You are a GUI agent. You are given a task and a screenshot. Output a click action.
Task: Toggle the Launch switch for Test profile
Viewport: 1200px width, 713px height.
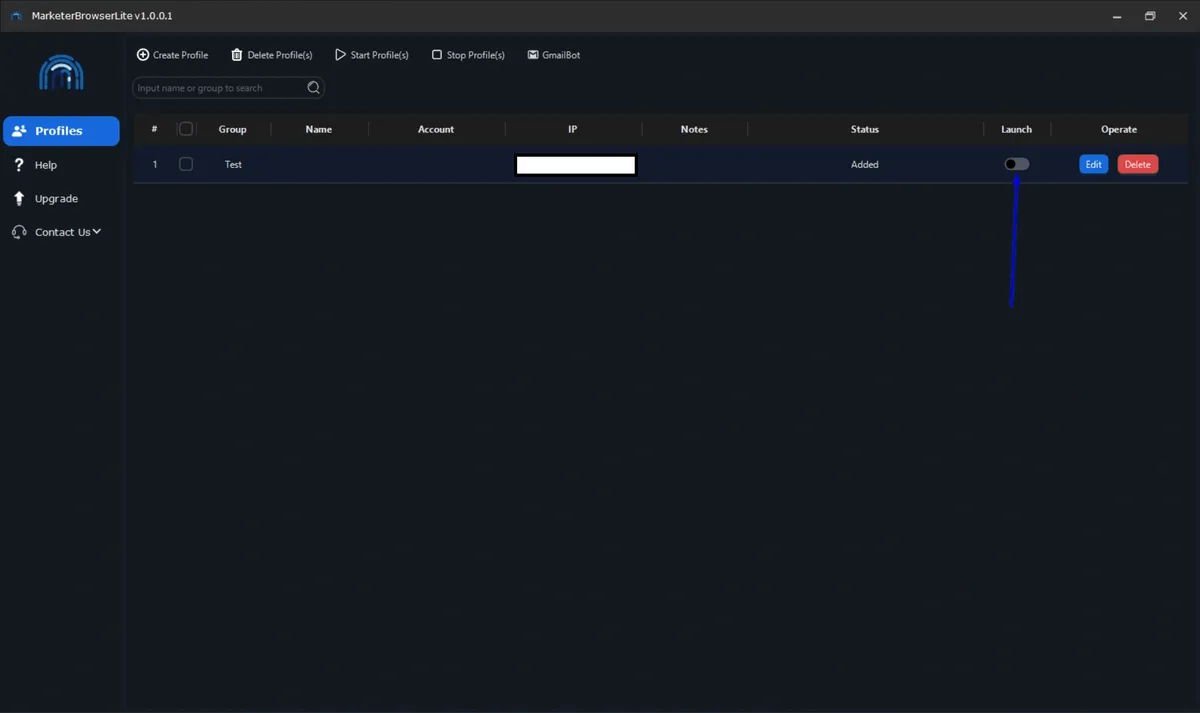[1017, 164]
